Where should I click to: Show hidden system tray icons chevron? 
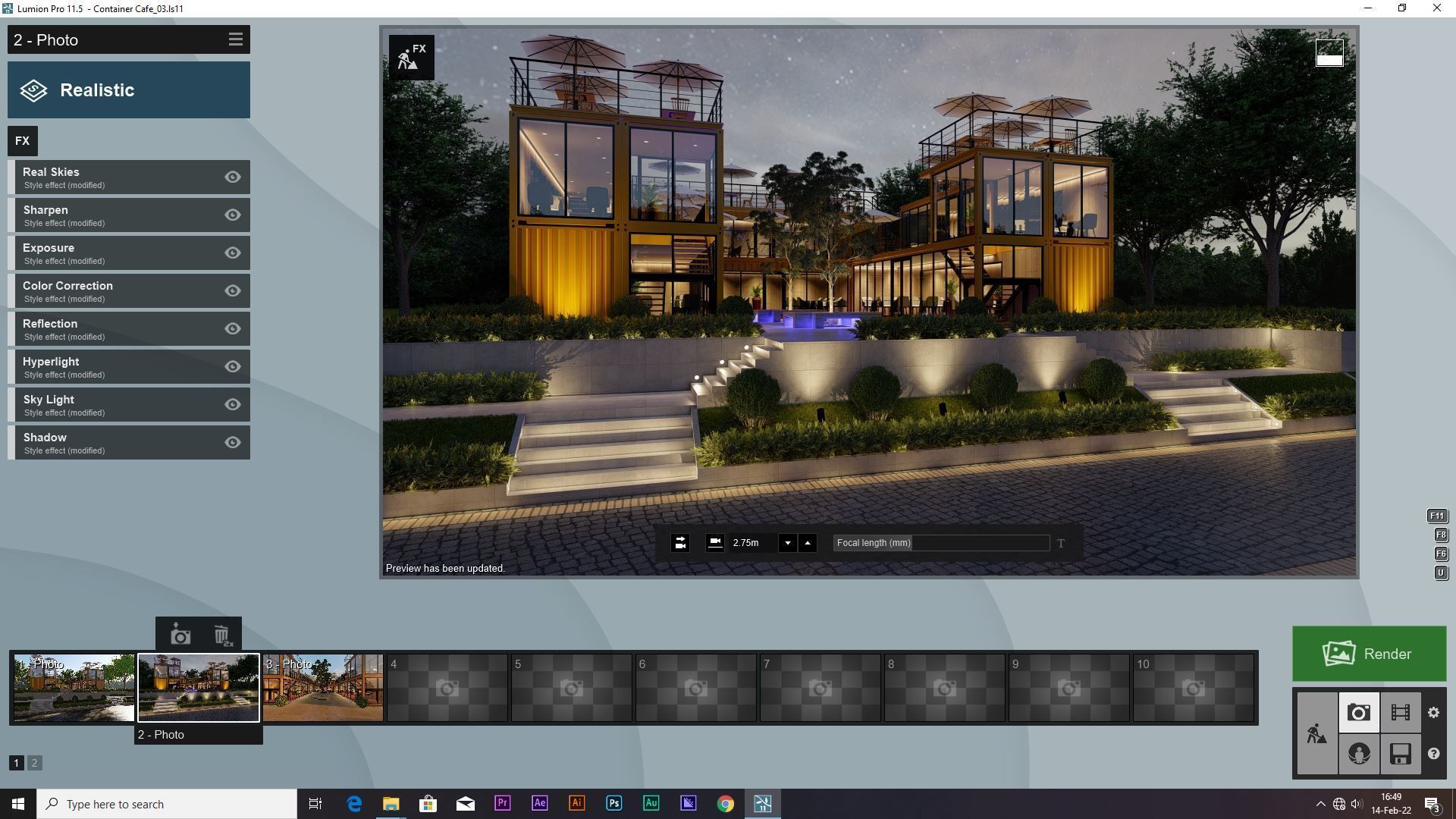click(1320, 804)
